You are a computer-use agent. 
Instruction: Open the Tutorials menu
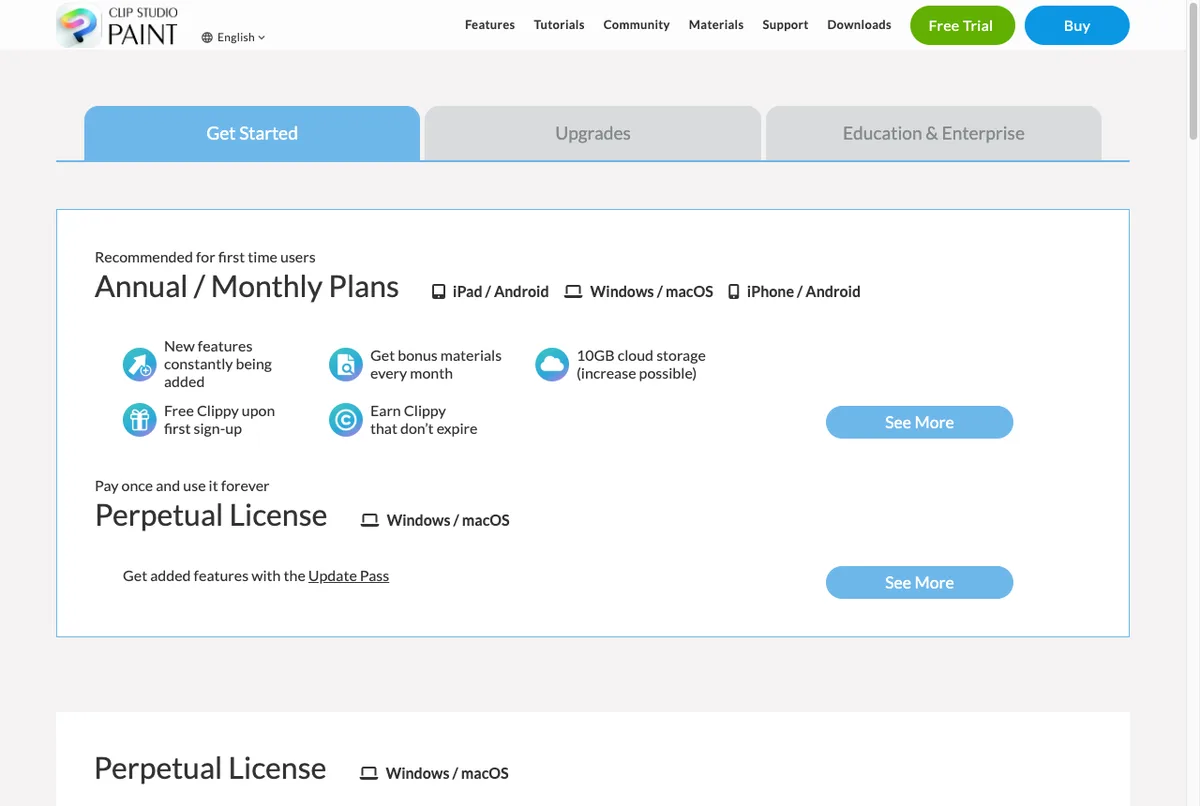point(559,25)
